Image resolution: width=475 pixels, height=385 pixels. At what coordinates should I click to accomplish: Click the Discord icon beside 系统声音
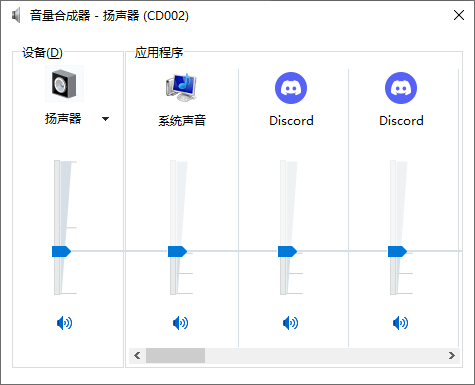click(x=291, y=88)
